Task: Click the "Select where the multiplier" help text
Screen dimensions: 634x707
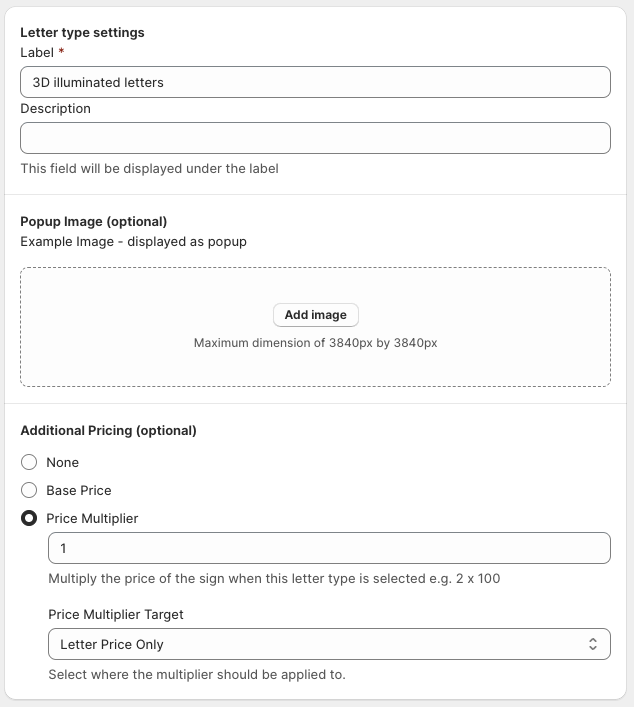Action: pos(196,674)
